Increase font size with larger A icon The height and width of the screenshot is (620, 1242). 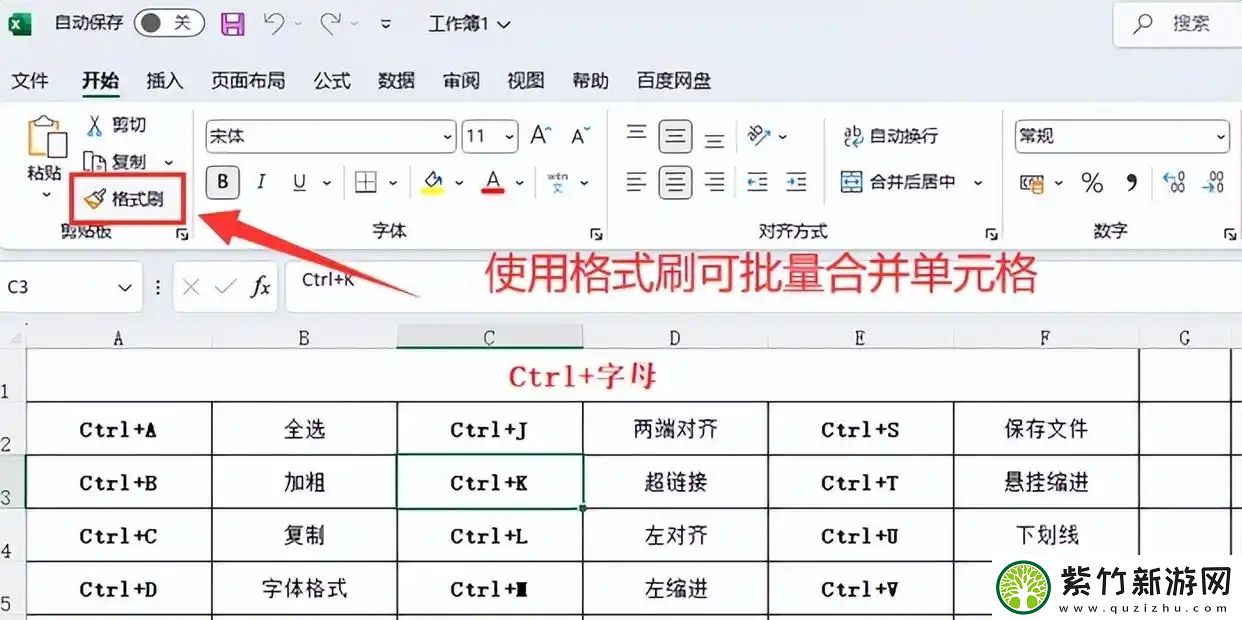pyautogui.click(x=540, y=135)
